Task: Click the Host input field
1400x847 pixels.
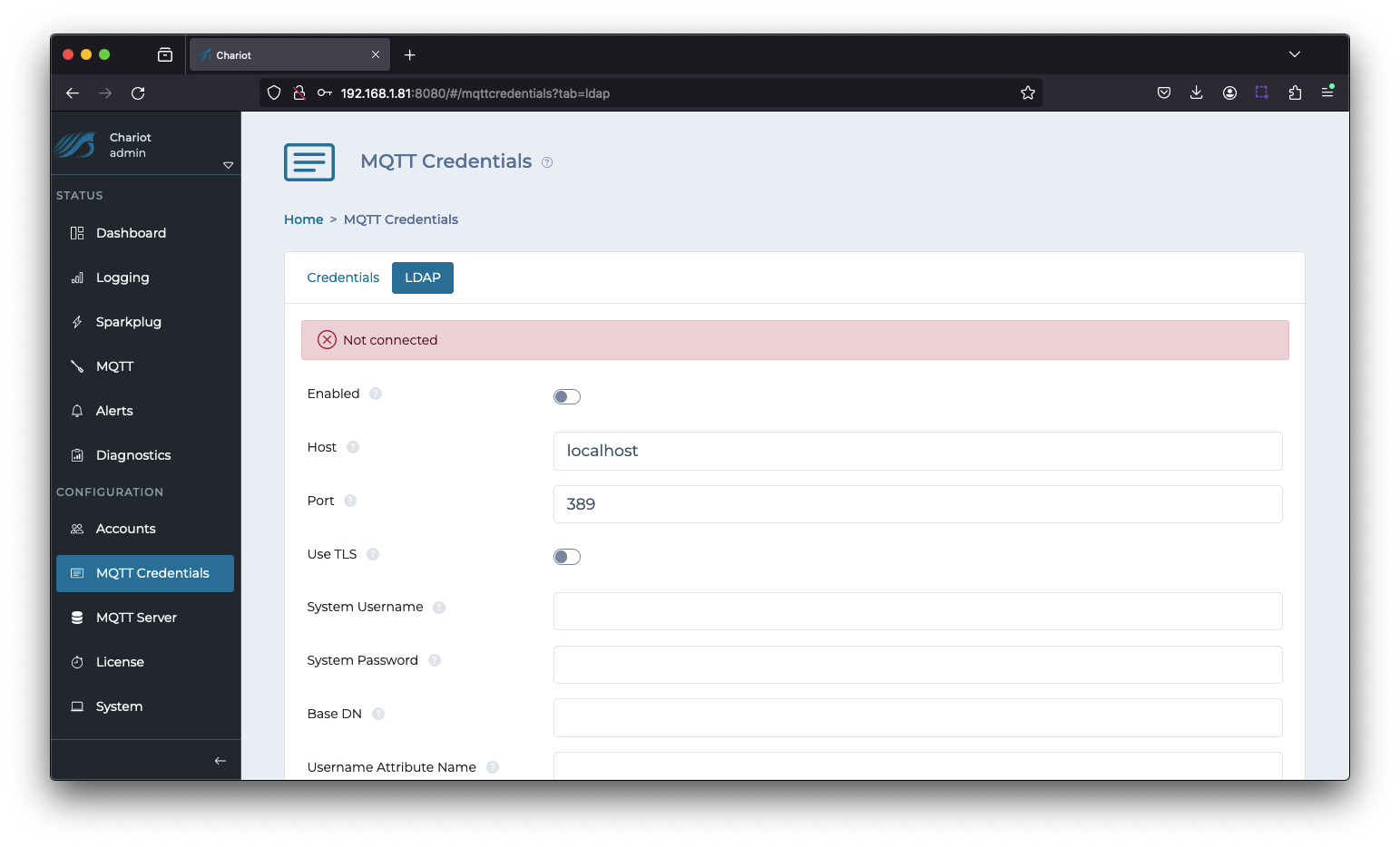Action: [917, 451]
